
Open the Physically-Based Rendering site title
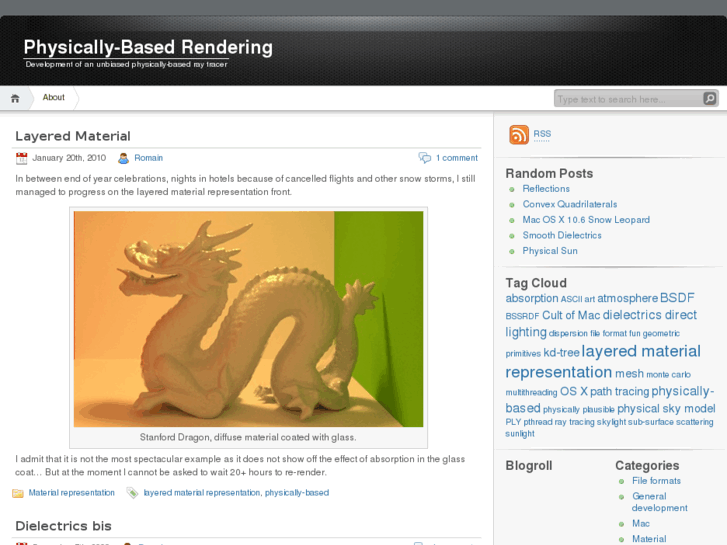(x=148, y=47)
